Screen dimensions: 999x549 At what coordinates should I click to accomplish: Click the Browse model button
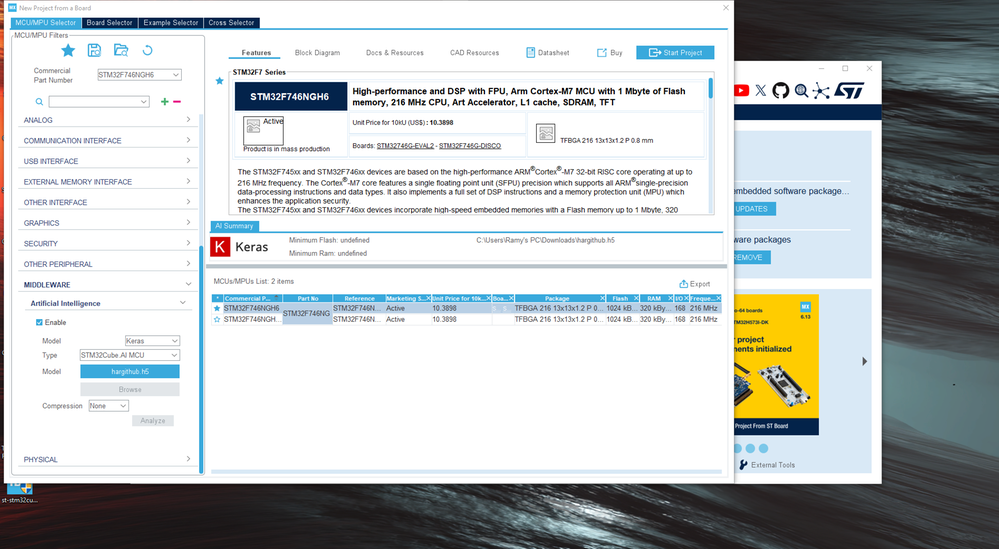130,389
